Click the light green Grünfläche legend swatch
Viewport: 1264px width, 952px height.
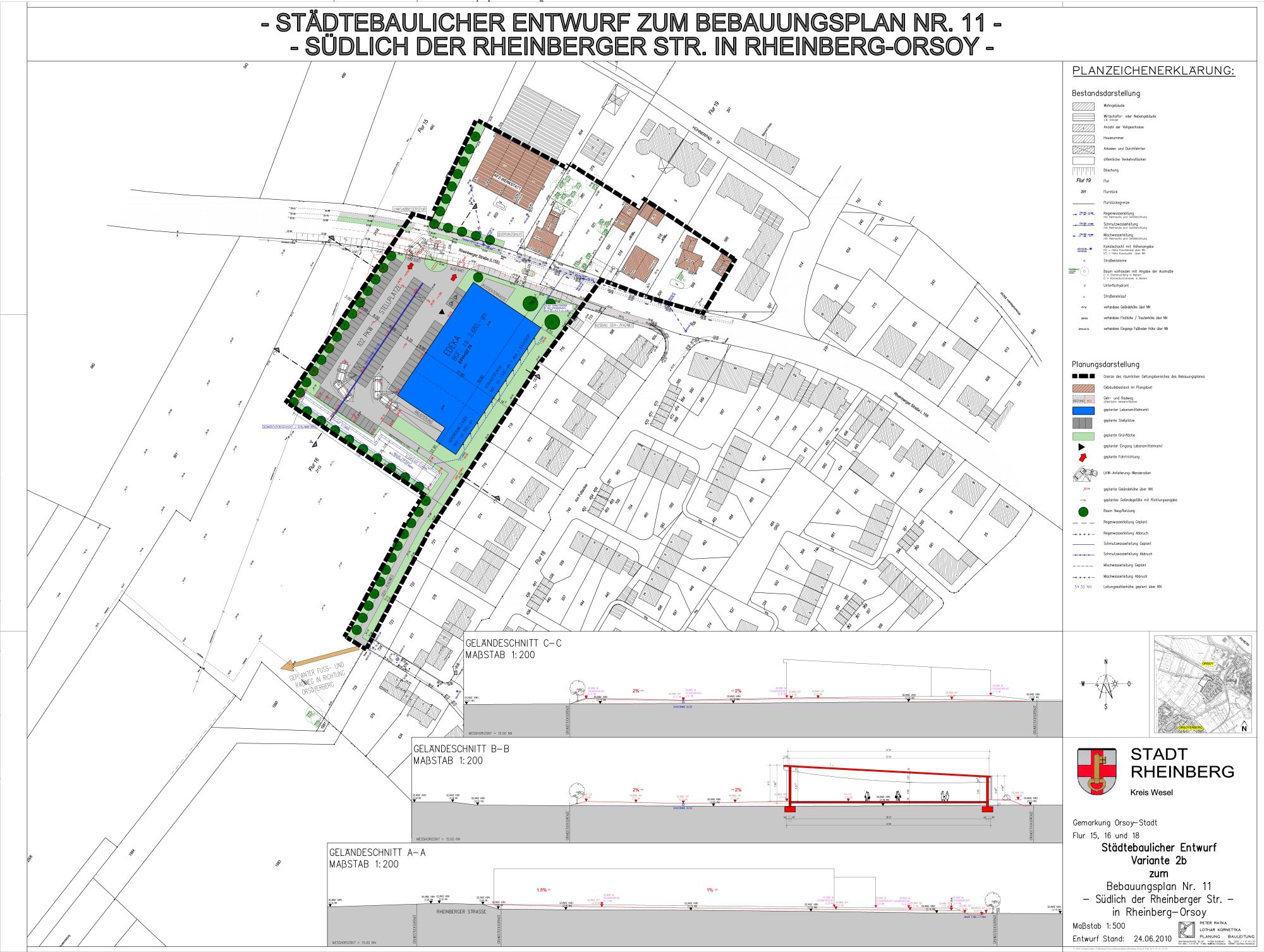(x=1083, y=436)
